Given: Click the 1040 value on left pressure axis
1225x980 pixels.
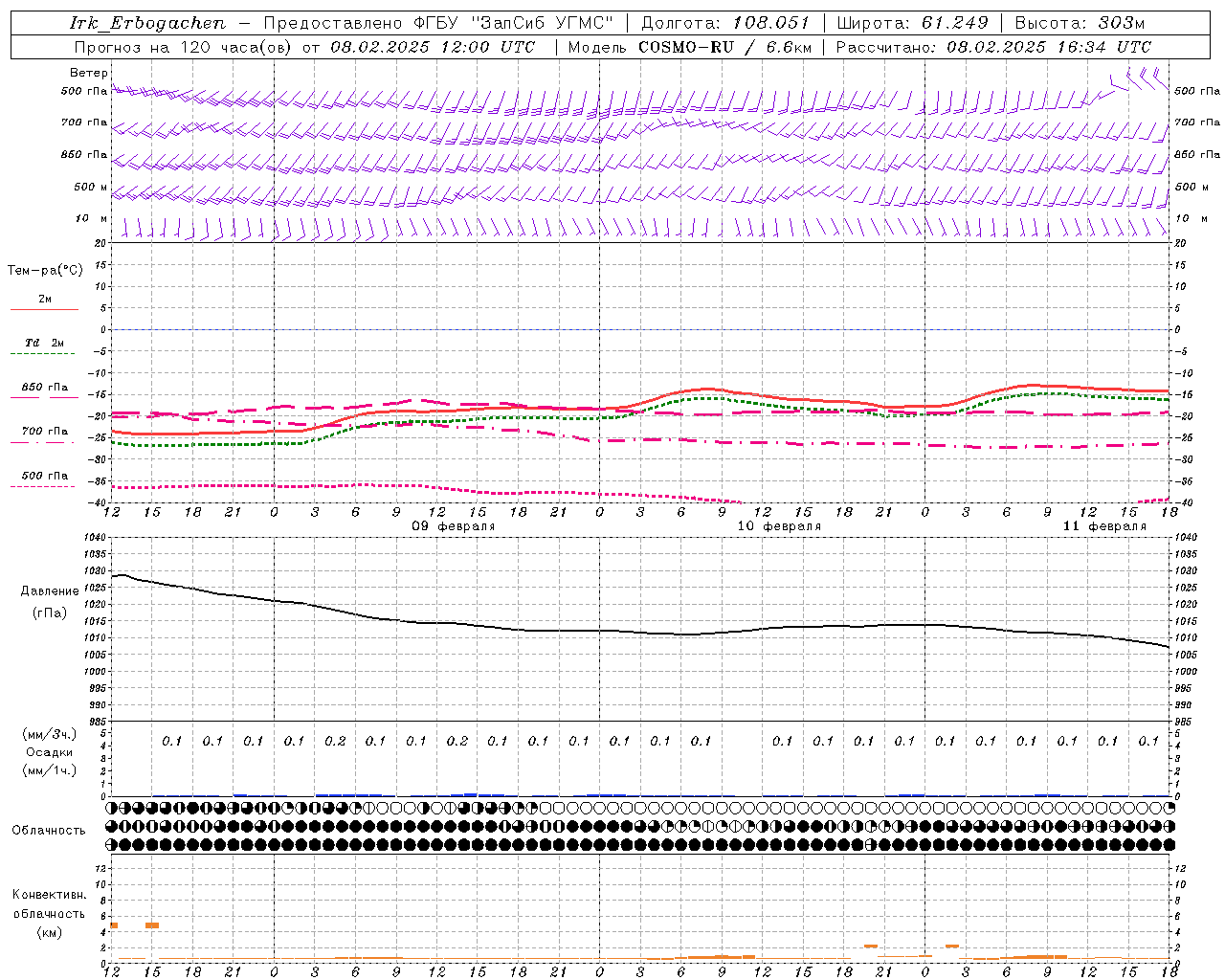Looking at the screenshot, I should tap(94, 538).
